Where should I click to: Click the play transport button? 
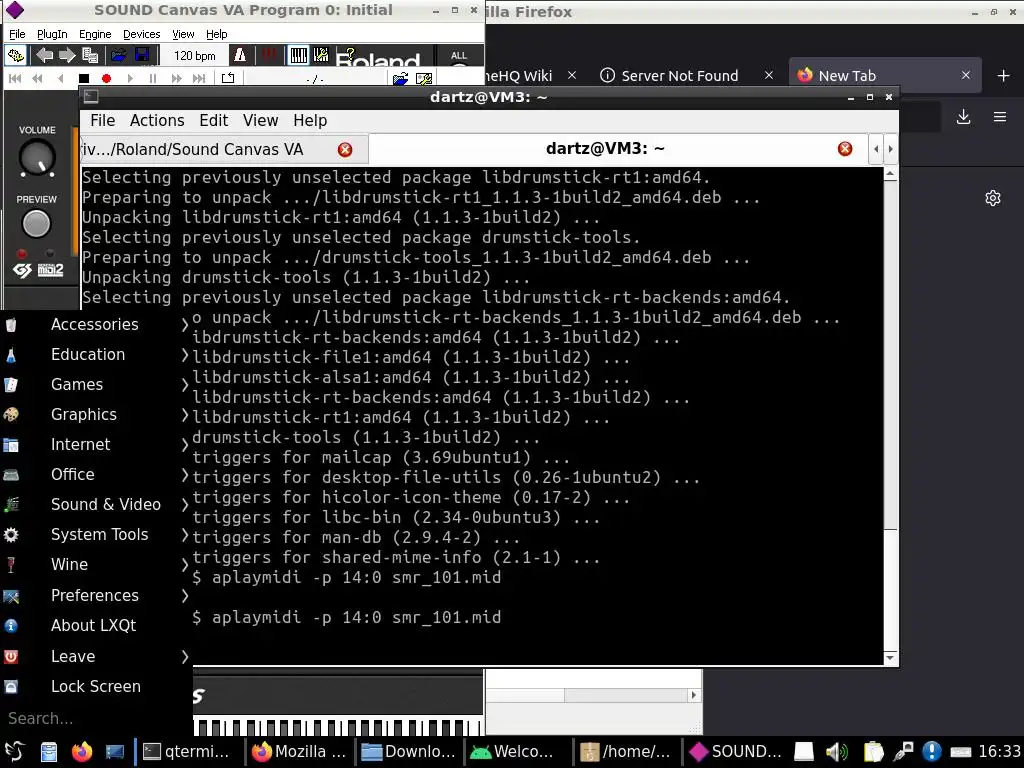point(130,78)
